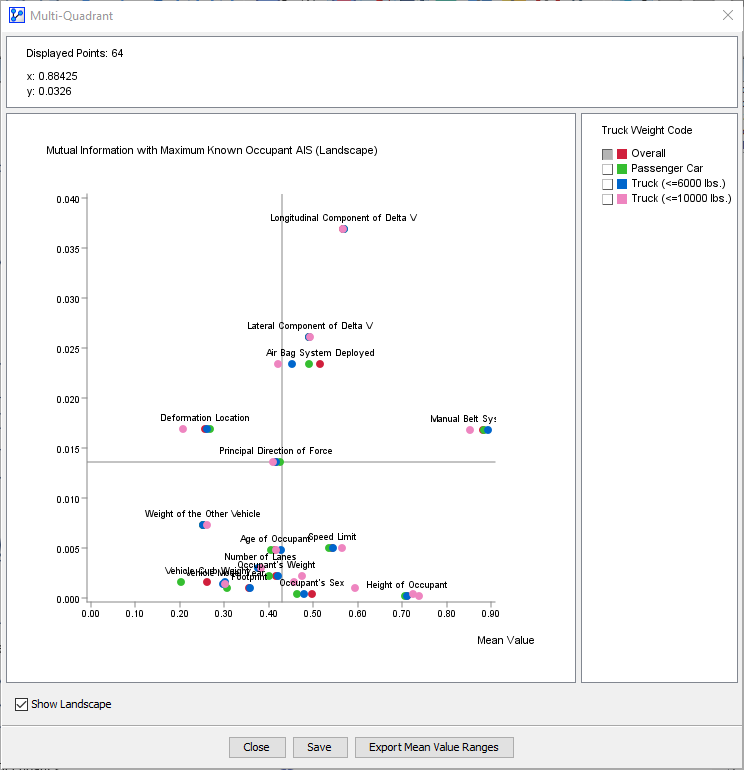The height and width of the screenshot is (770, 744).
Task: Close the Multi-Quadrant window with X
Action: tap(727, 15)
